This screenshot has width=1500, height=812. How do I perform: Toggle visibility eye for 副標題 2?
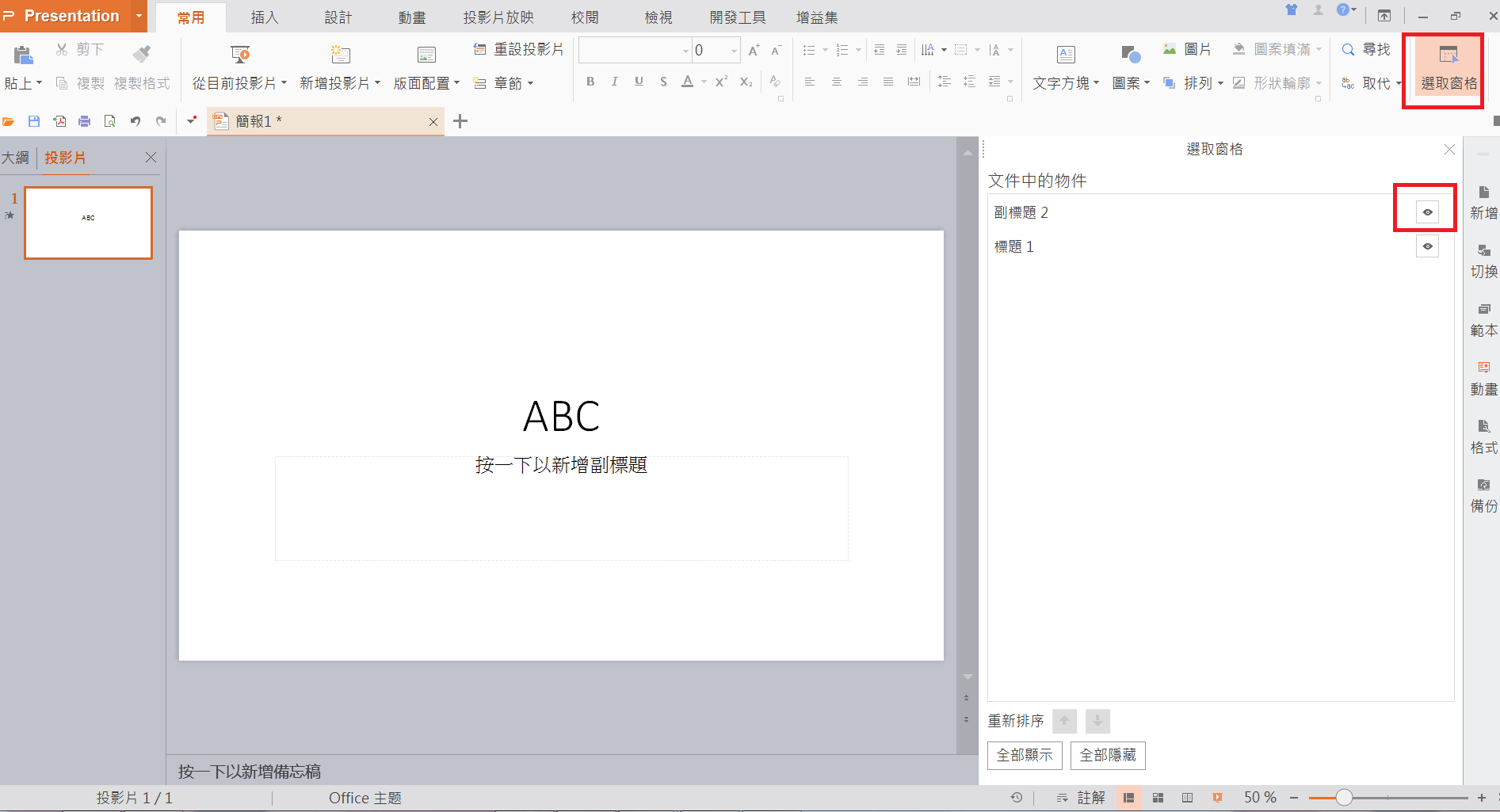pos(1427,212)
